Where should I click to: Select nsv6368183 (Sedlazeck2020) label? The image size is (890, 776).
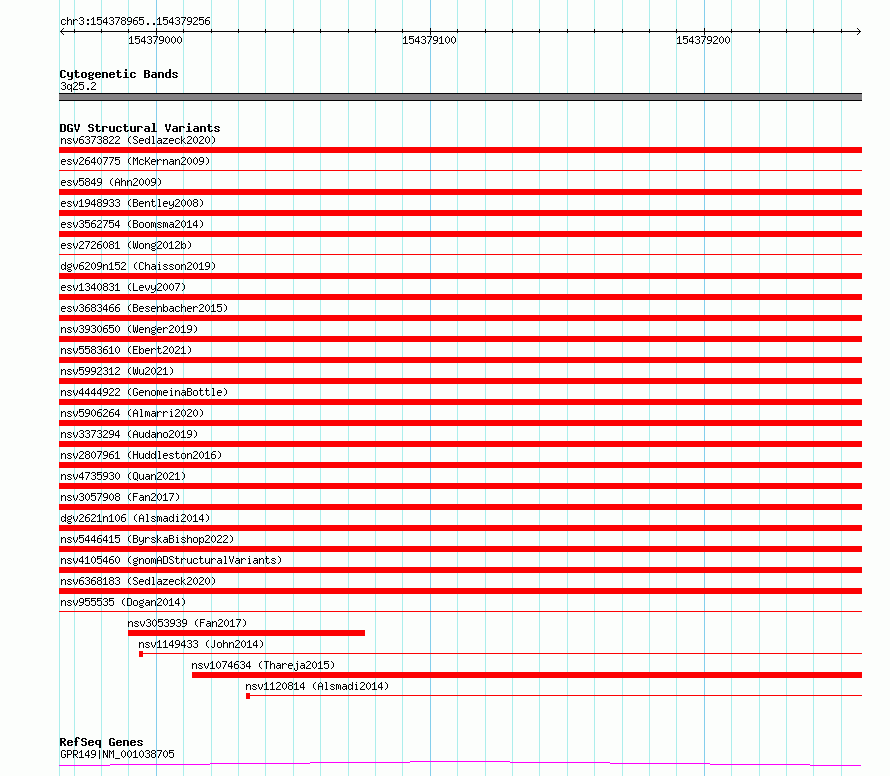click(138, 581)
